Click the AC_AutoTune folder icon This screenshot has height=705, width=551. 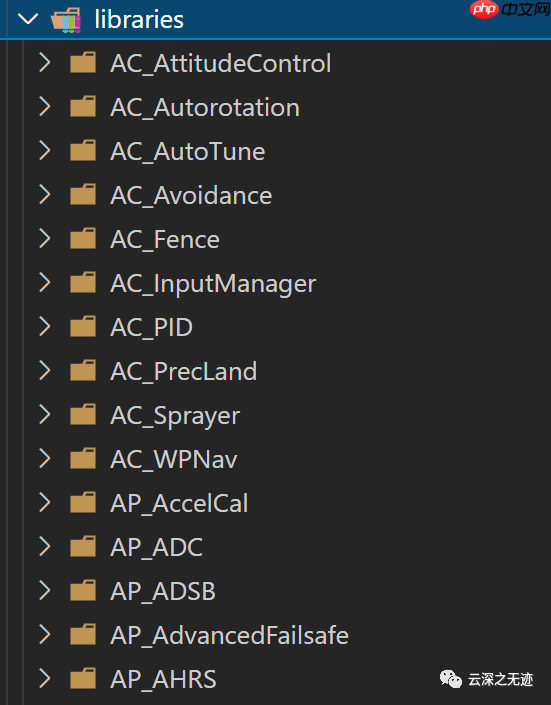point(83,151)
